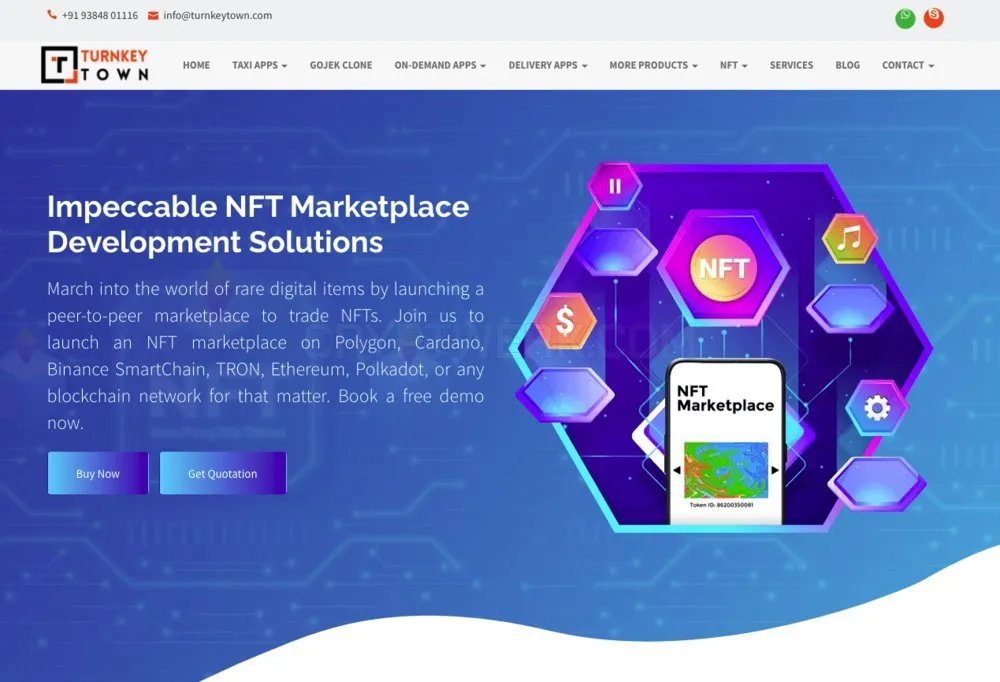Screen dimensions: 1000x682
Task: Expand the Taxi Apps dropdown
Action: [x=260, y=65]
